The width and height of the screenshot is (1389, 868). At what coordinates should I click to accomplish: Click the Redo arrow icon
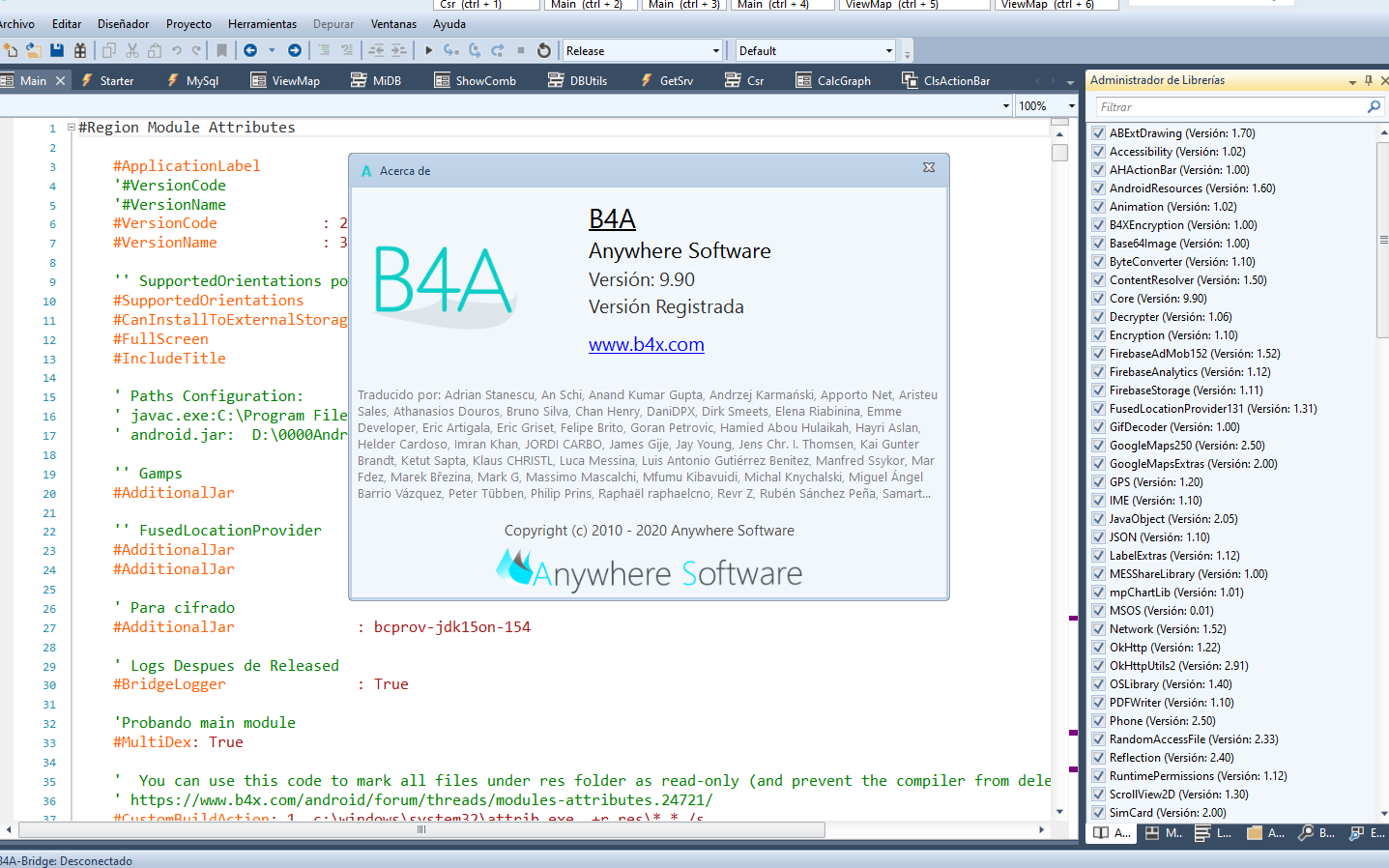(x=197, y=50)
